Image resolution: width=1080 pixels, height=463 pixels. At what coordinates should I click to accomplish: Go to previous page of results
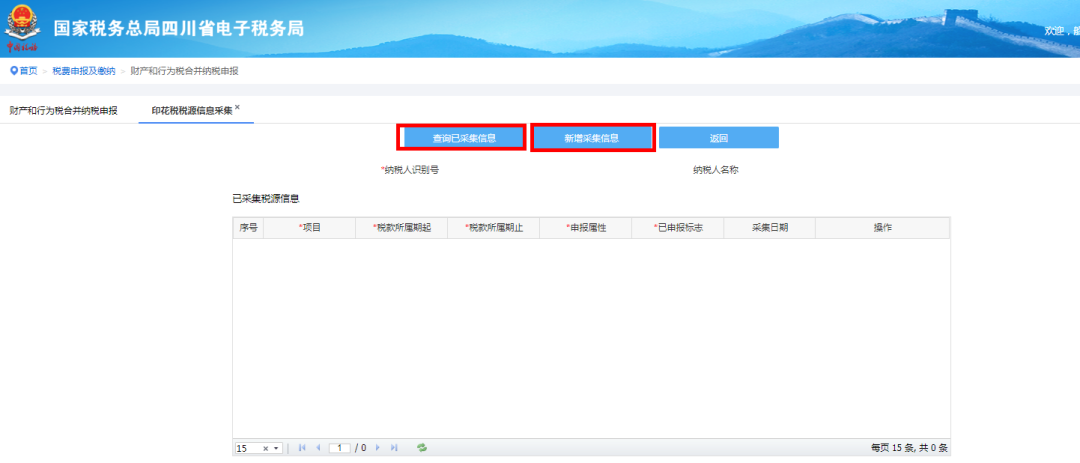(x=318, y=448)
